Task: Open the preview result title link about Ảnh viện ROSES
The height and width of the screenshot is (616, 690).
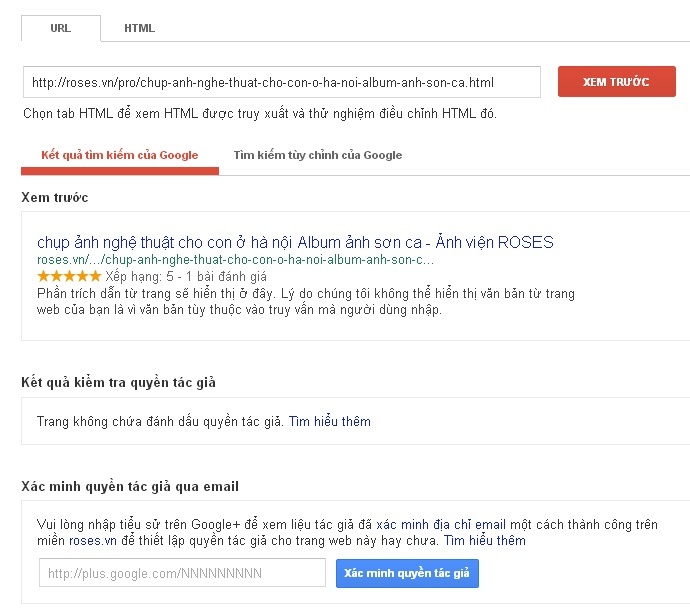Action: [295, 242]
